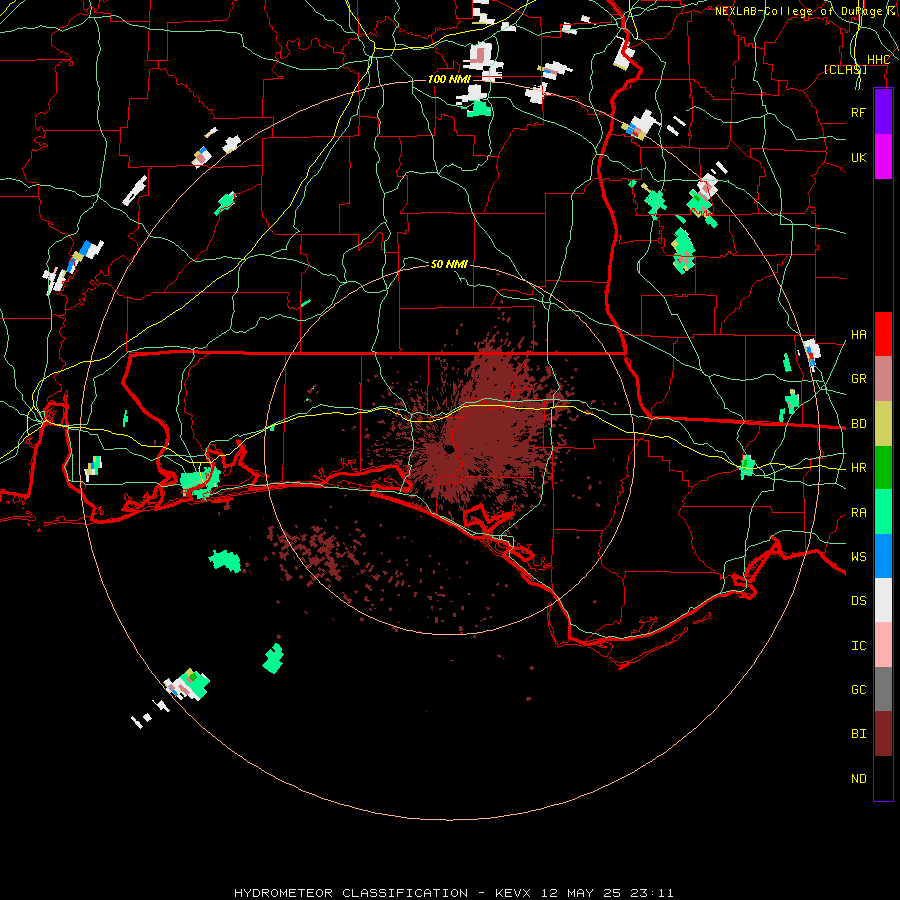Click the 'RA' legend label

(x=858, y=512)
